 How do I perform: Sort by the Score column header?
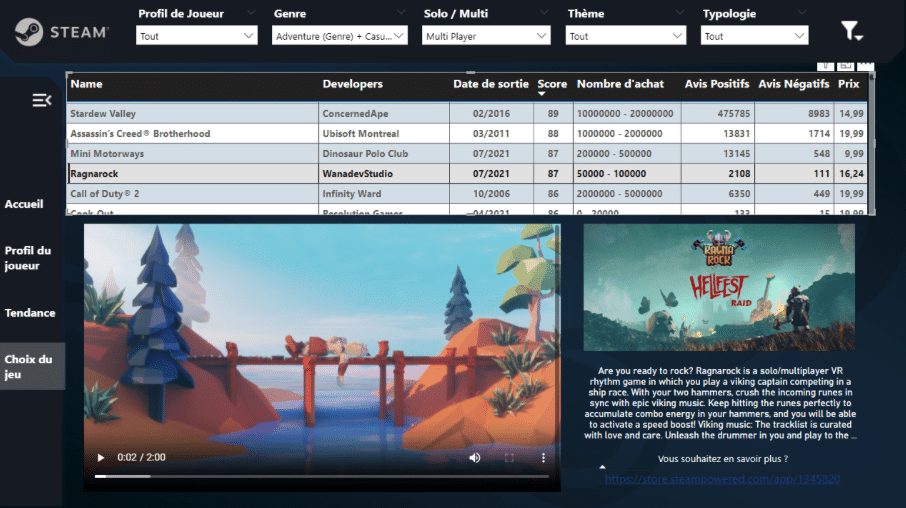(x=552, y=84)
